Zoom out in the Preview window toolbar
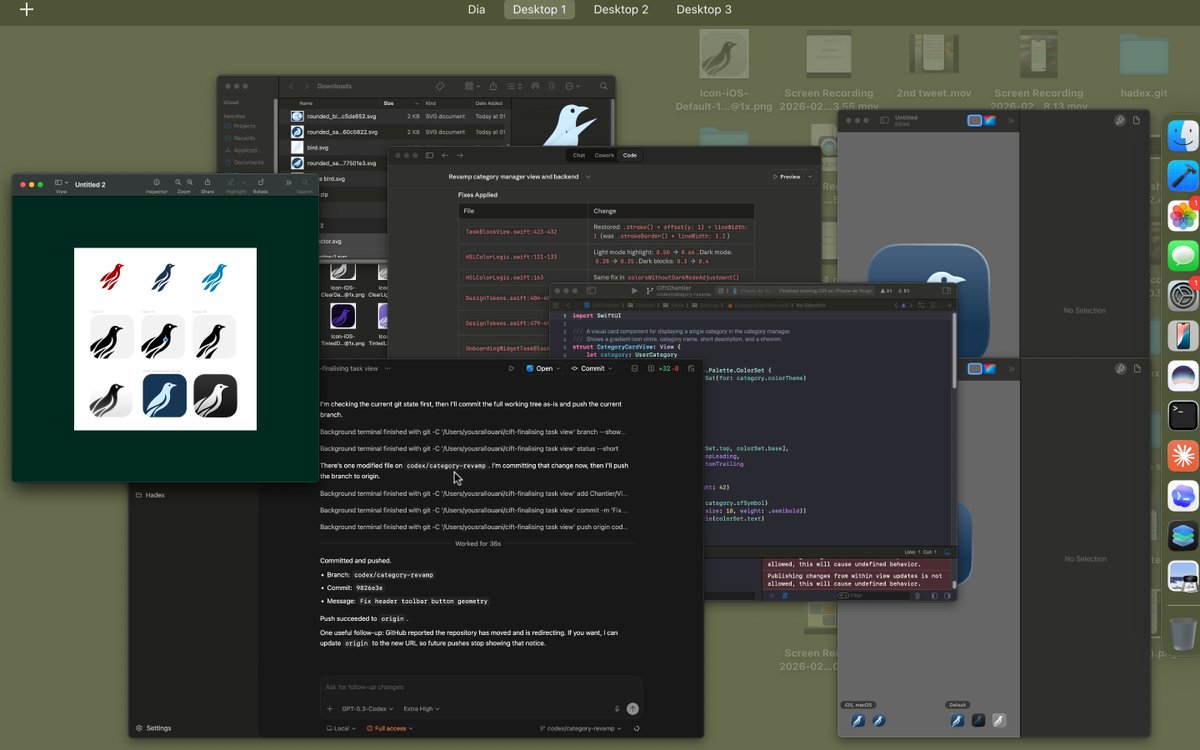 (178, 183)
